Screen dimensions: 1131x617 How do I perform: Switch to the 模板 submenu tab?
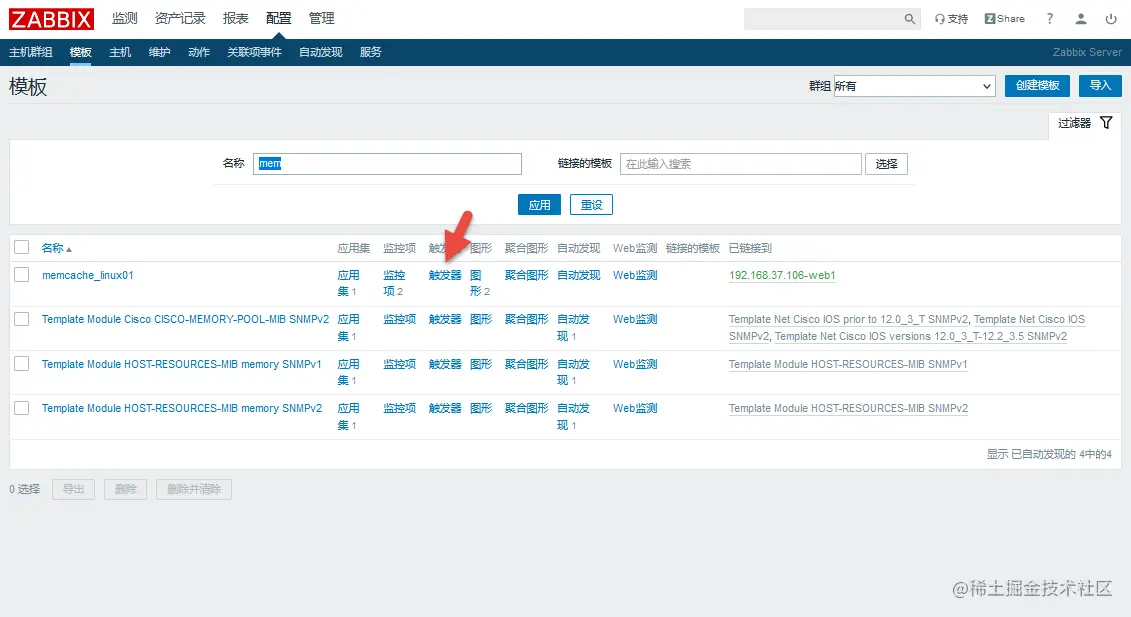[x=80, y=52]
